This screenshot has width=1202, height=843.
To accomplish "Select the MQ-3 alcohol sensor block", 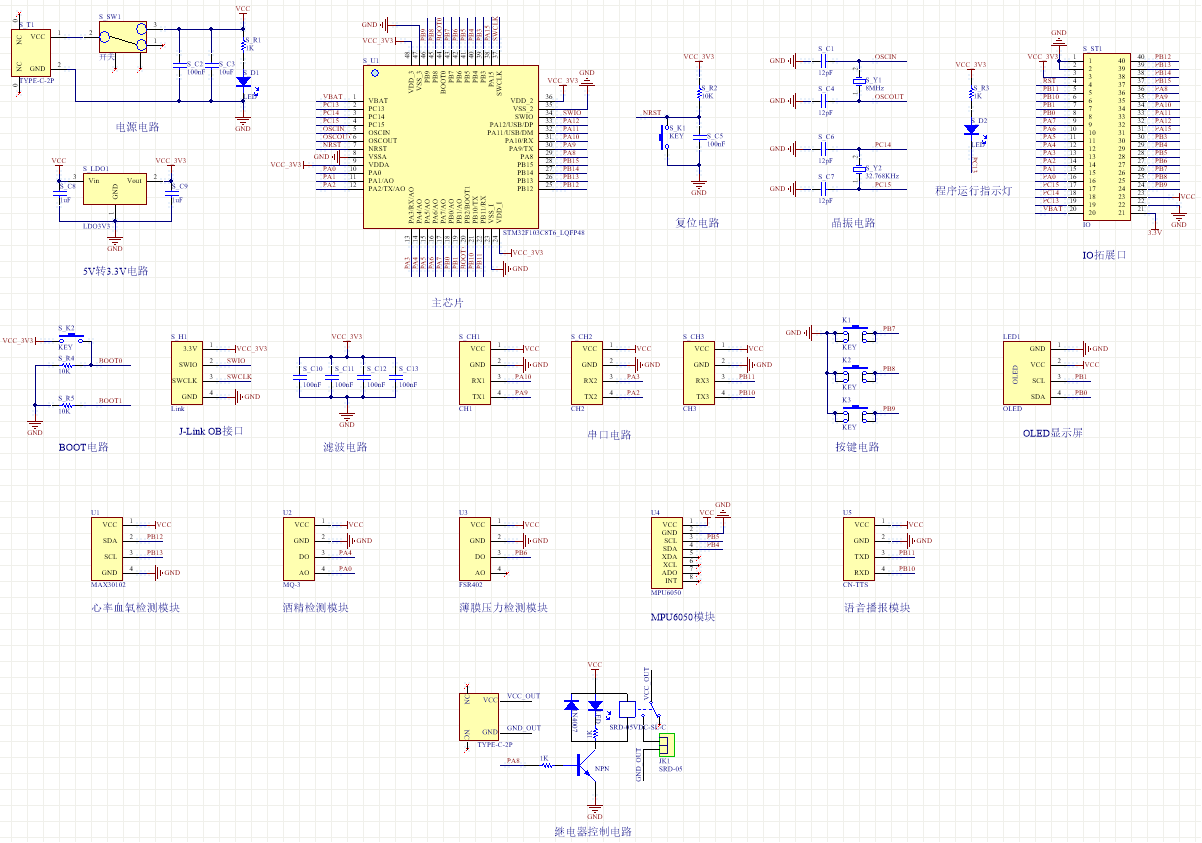I will 299,548.
